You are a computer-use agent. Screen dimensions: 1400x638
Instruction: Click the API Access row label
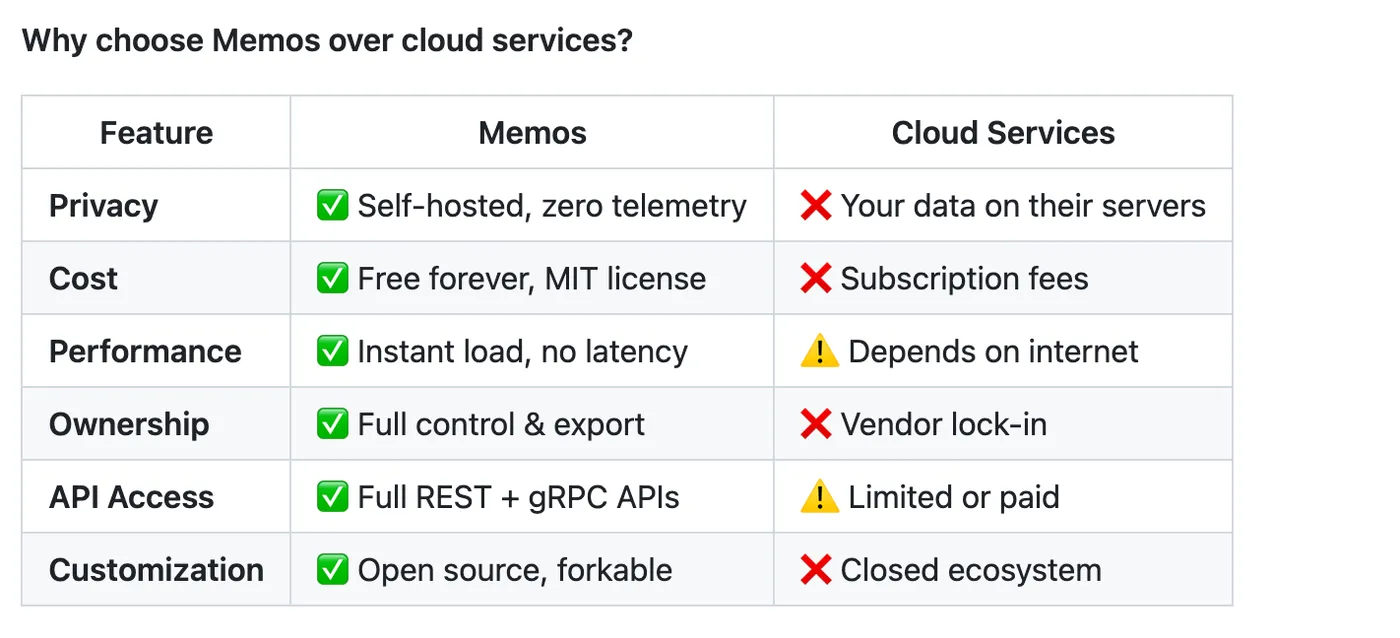tap(131, 497)
